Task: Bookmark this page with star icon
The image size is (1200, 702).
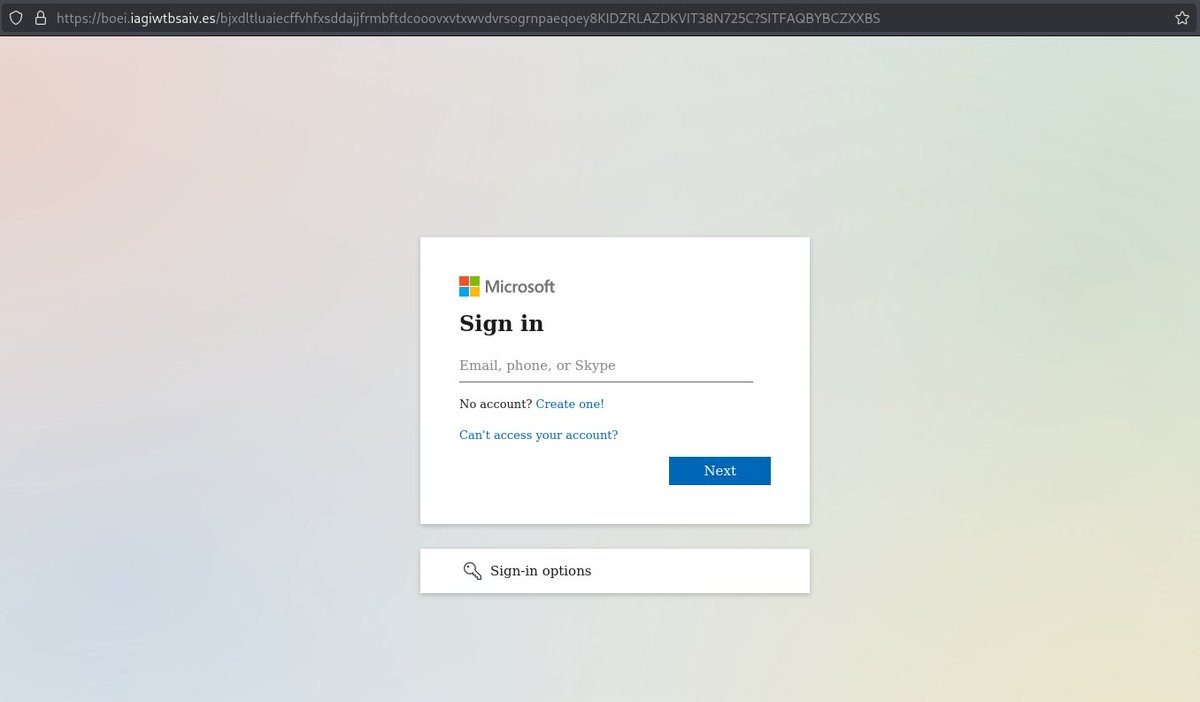Action: 1181,18
